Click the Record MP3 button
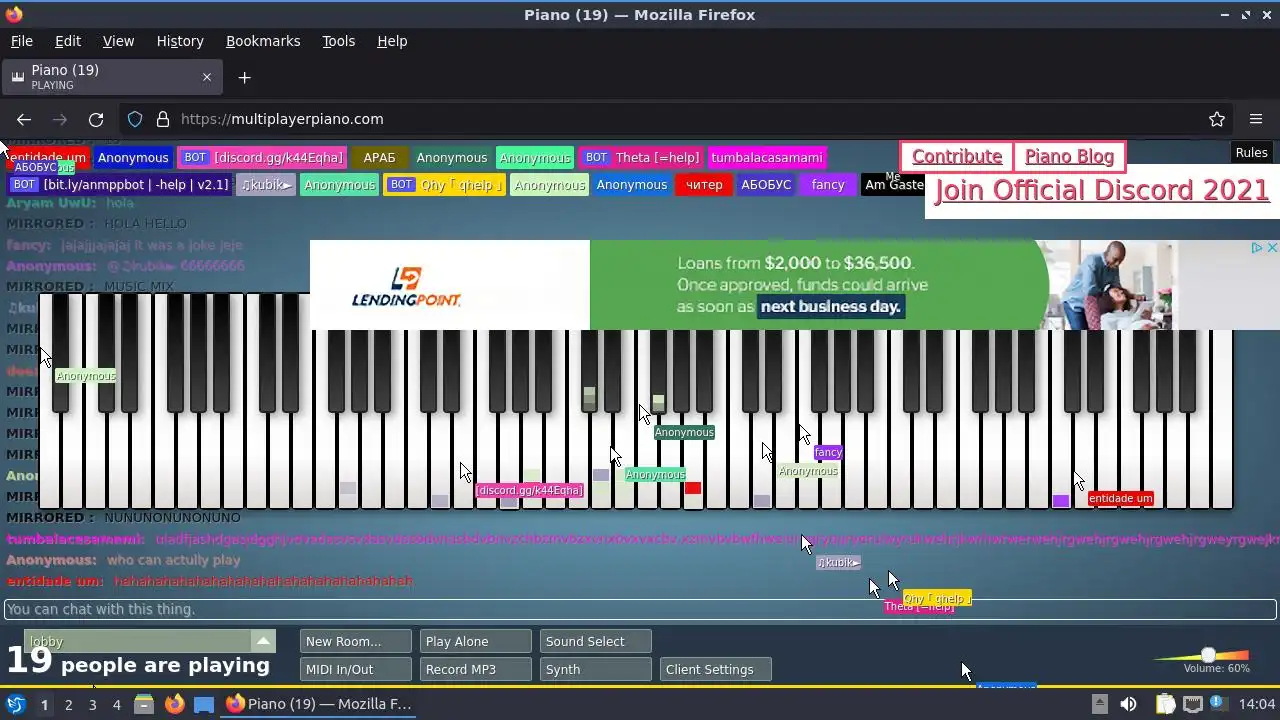 tap(475, 669)
